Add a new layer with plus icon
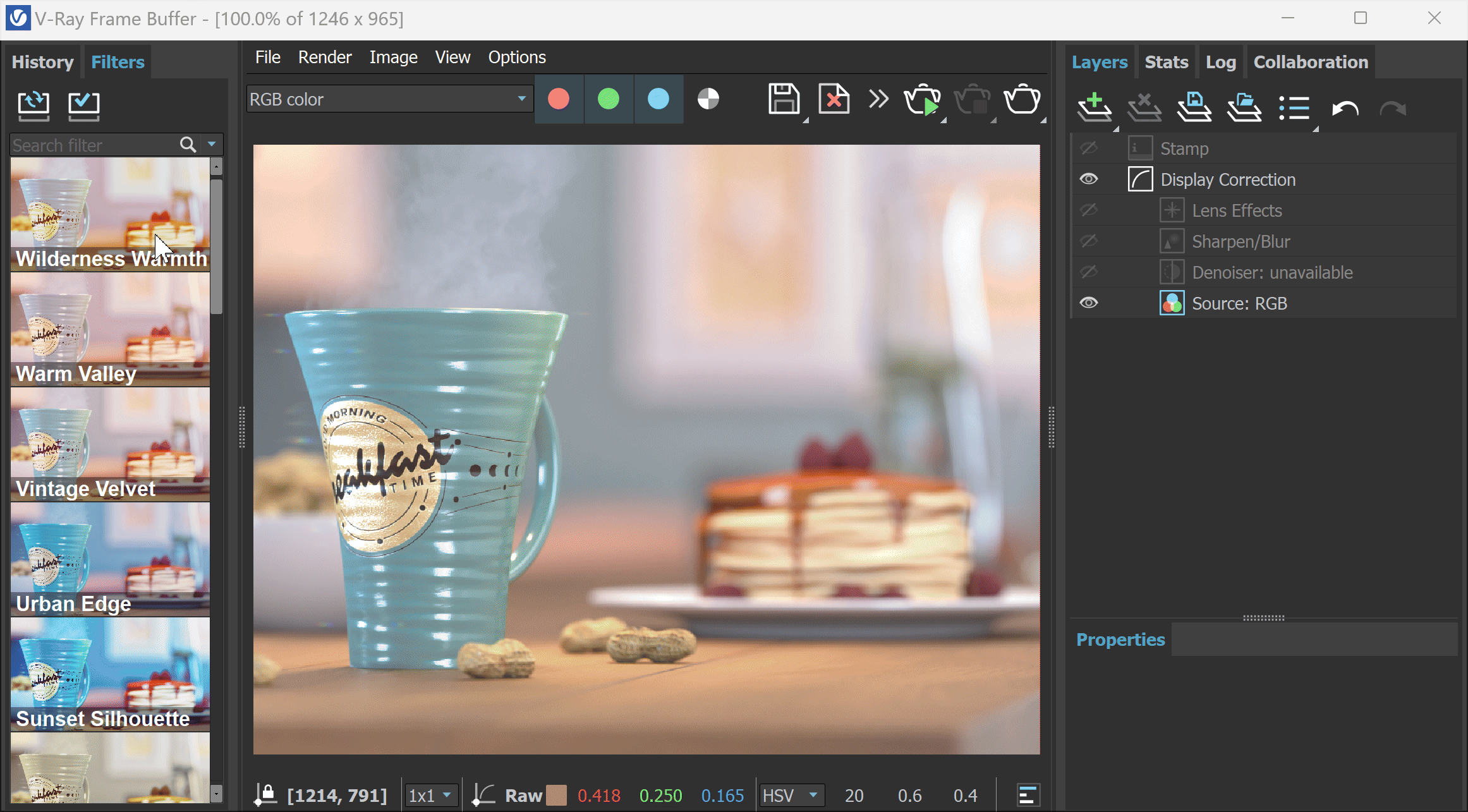This screenshot has height=812, width=1468. point(1095,107)
